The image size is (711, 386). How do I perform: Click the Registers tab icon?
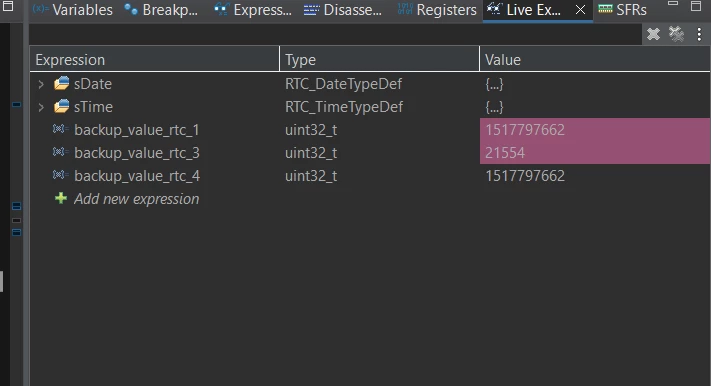[x=405, y=9]
